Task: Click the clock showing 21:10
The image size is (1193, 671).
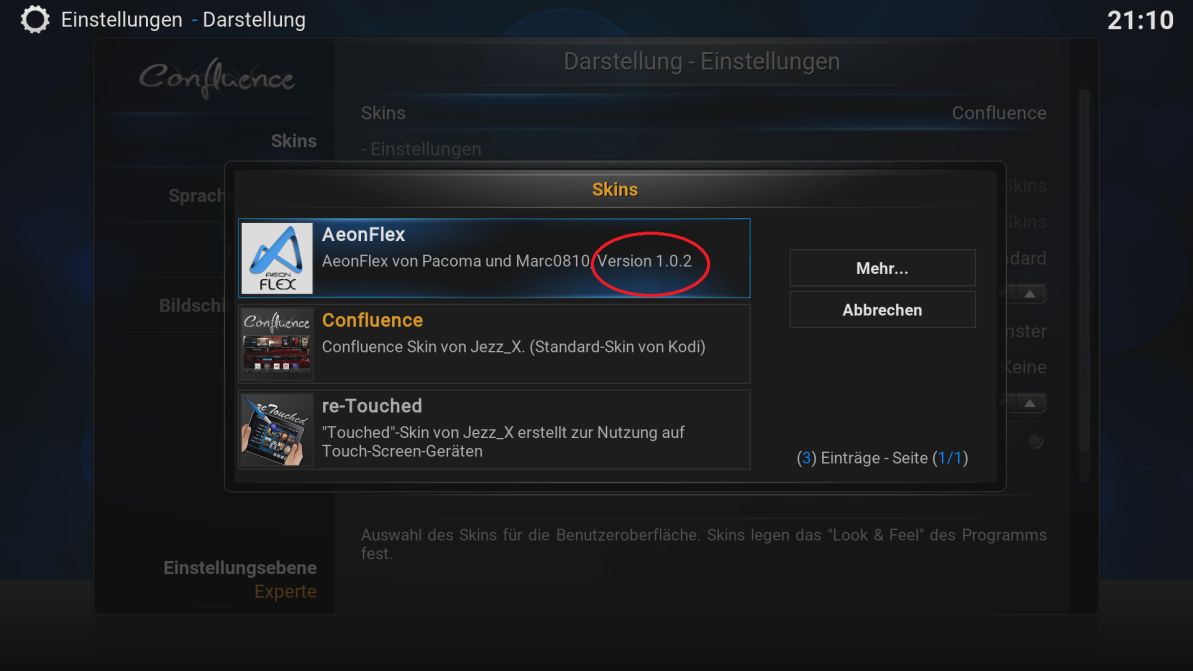Action: [1140, 20]
